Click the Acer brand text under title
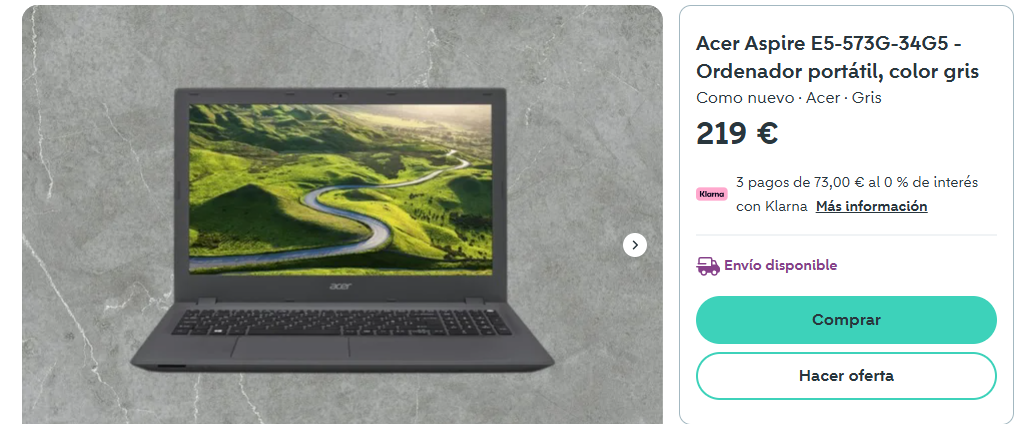Screen dimensions: 1021x424 point(822,98)
